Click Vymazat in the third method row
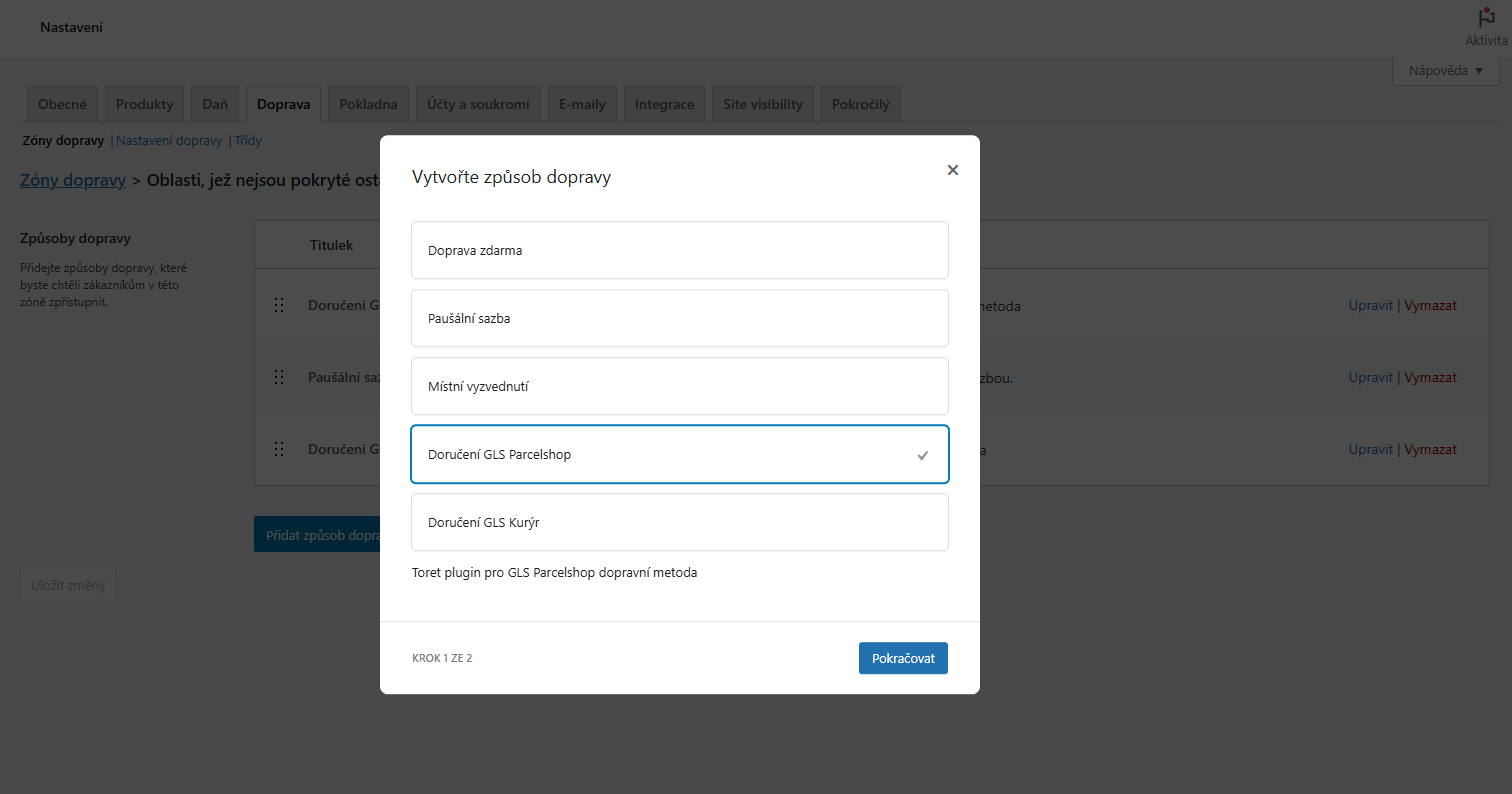1512x794 pixels. [x=1430, y=450]
